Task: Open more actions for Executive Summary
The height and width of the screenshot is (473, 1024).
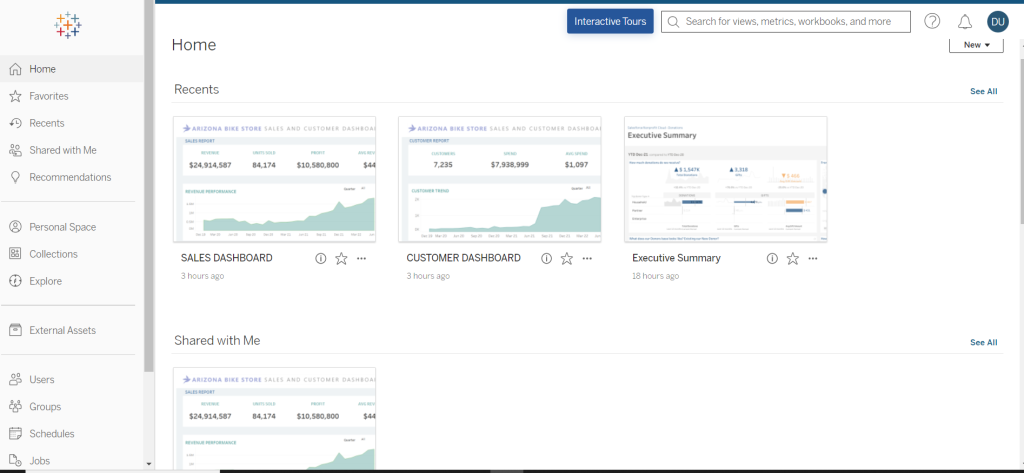Action: pyautogui.click(x=813, y=258)
